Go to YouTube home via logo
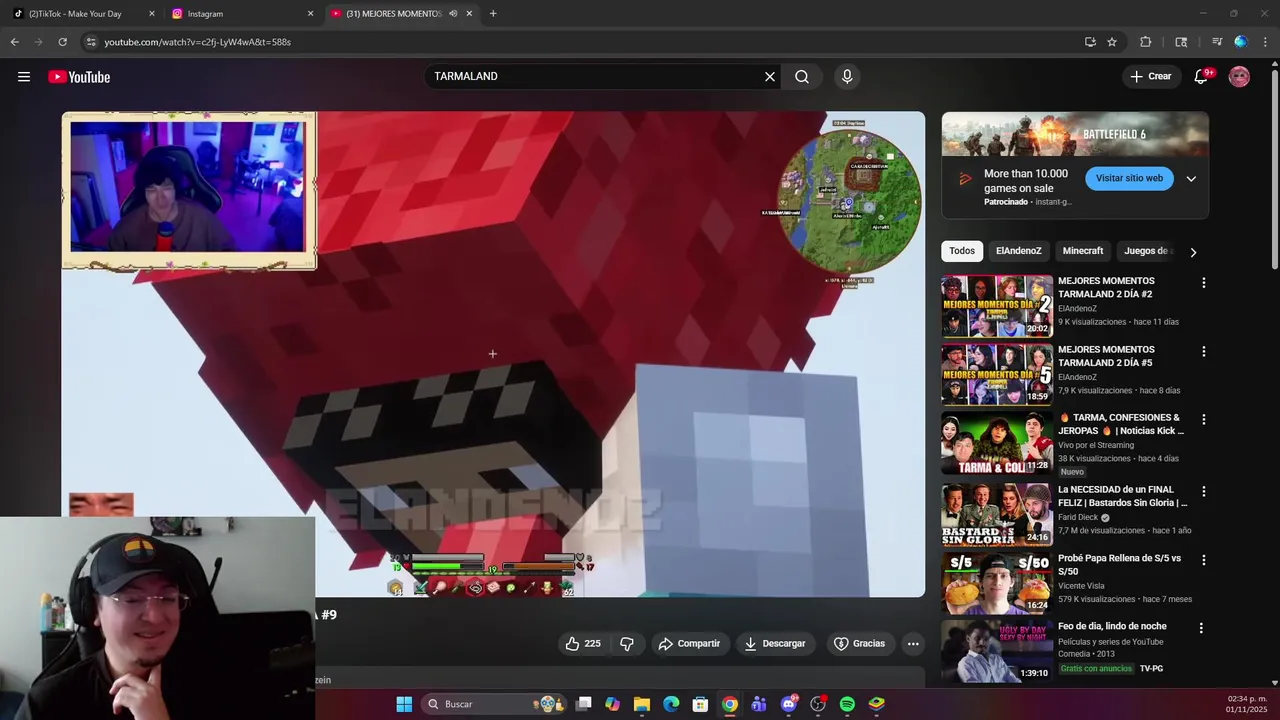Image resolution: width=1280 pixels, height=720 pixels. coord(79,77)
